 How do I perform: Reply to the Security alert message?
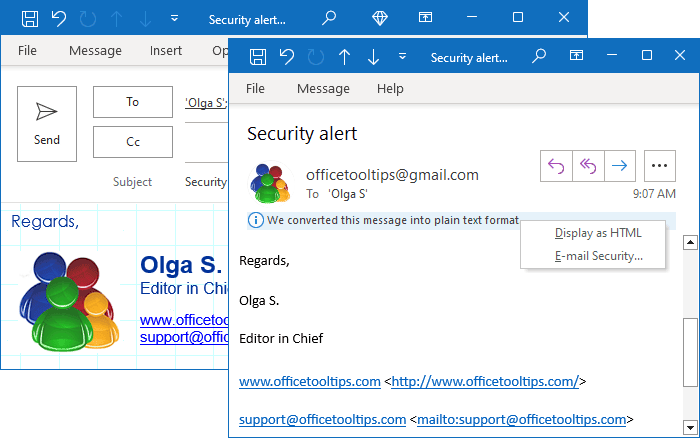point(556,166)
